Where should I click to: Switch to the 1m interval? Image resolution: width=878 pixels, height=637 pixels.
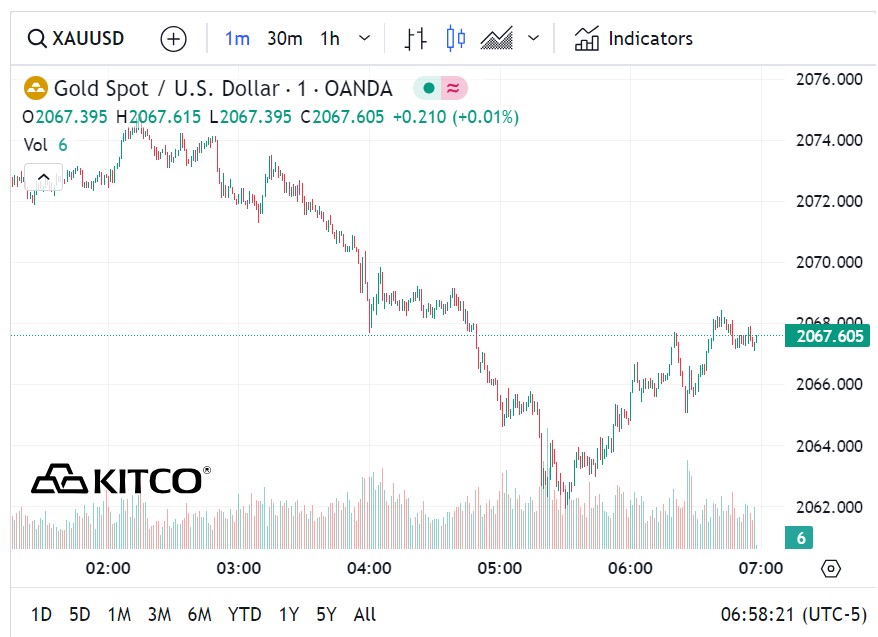[x=237, y=39]
